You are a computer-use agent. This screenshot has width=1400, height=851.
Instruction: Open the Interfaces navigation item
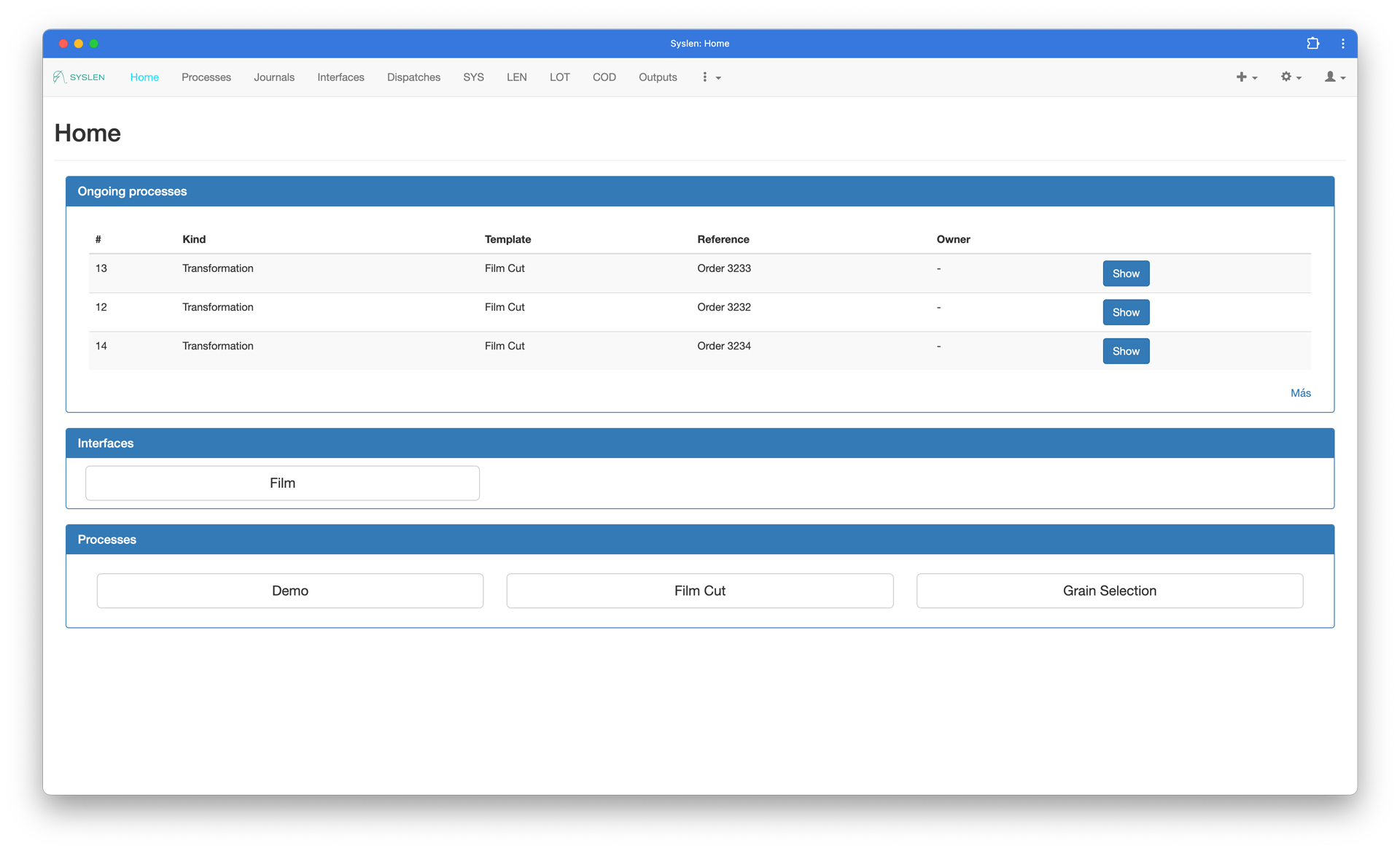point(341,77)
